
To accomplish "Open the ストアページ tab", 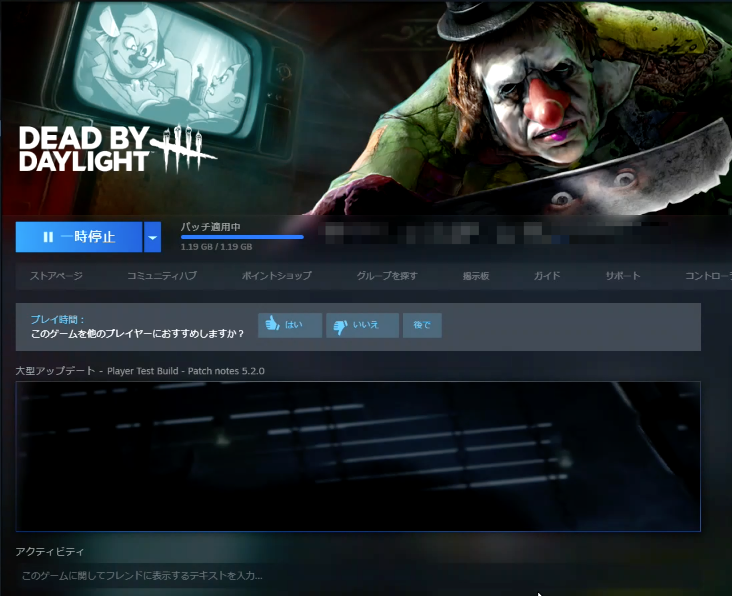I will [56, 276].
